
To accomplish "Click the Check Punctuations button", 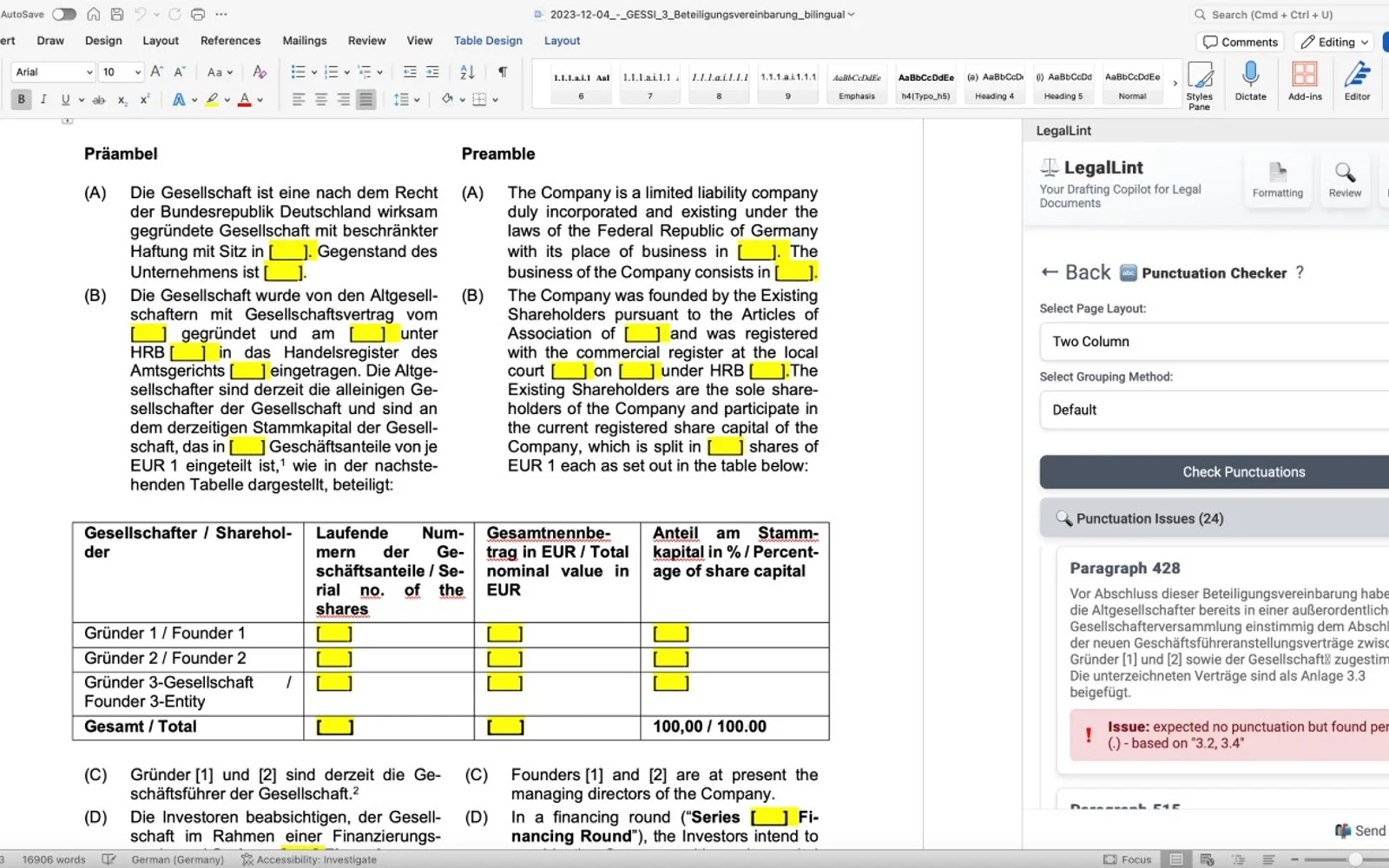I will point(1215,472).
